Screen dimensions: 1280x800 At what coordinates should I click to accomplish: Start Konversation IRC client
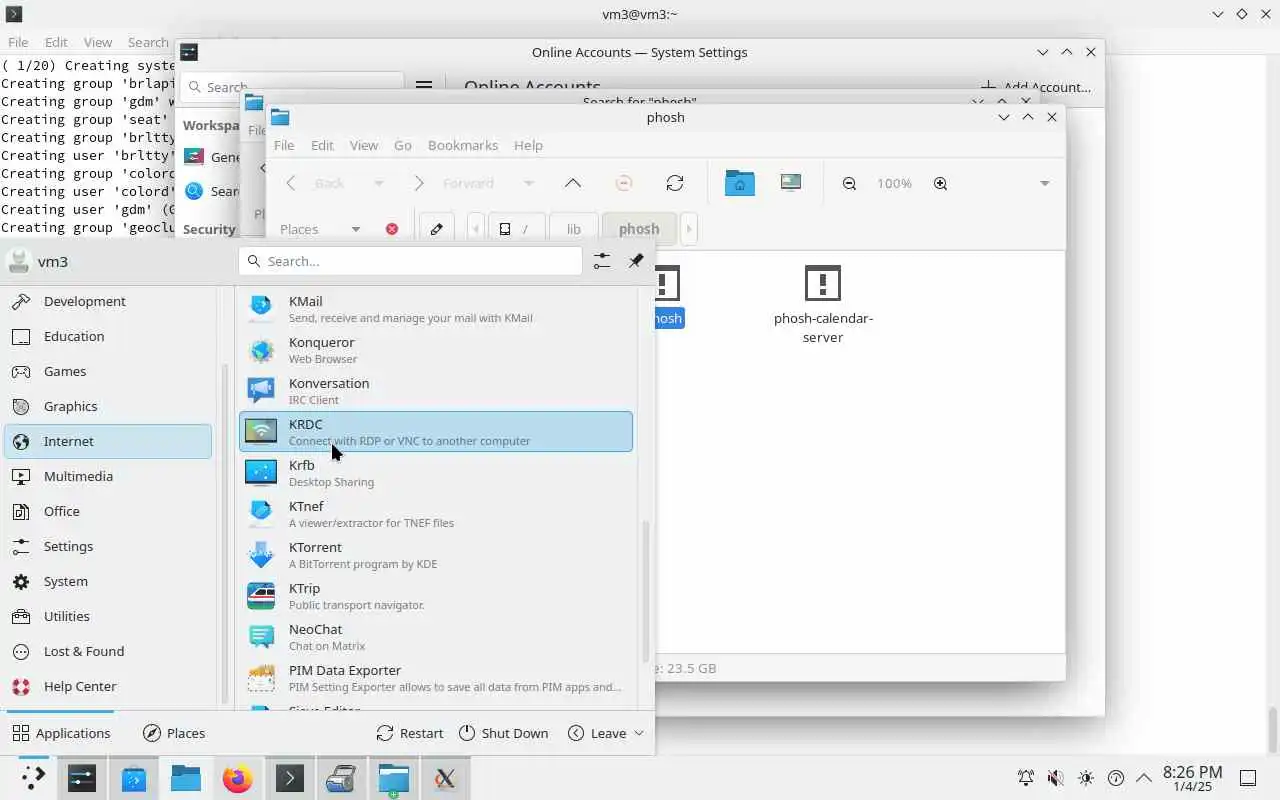436,391
